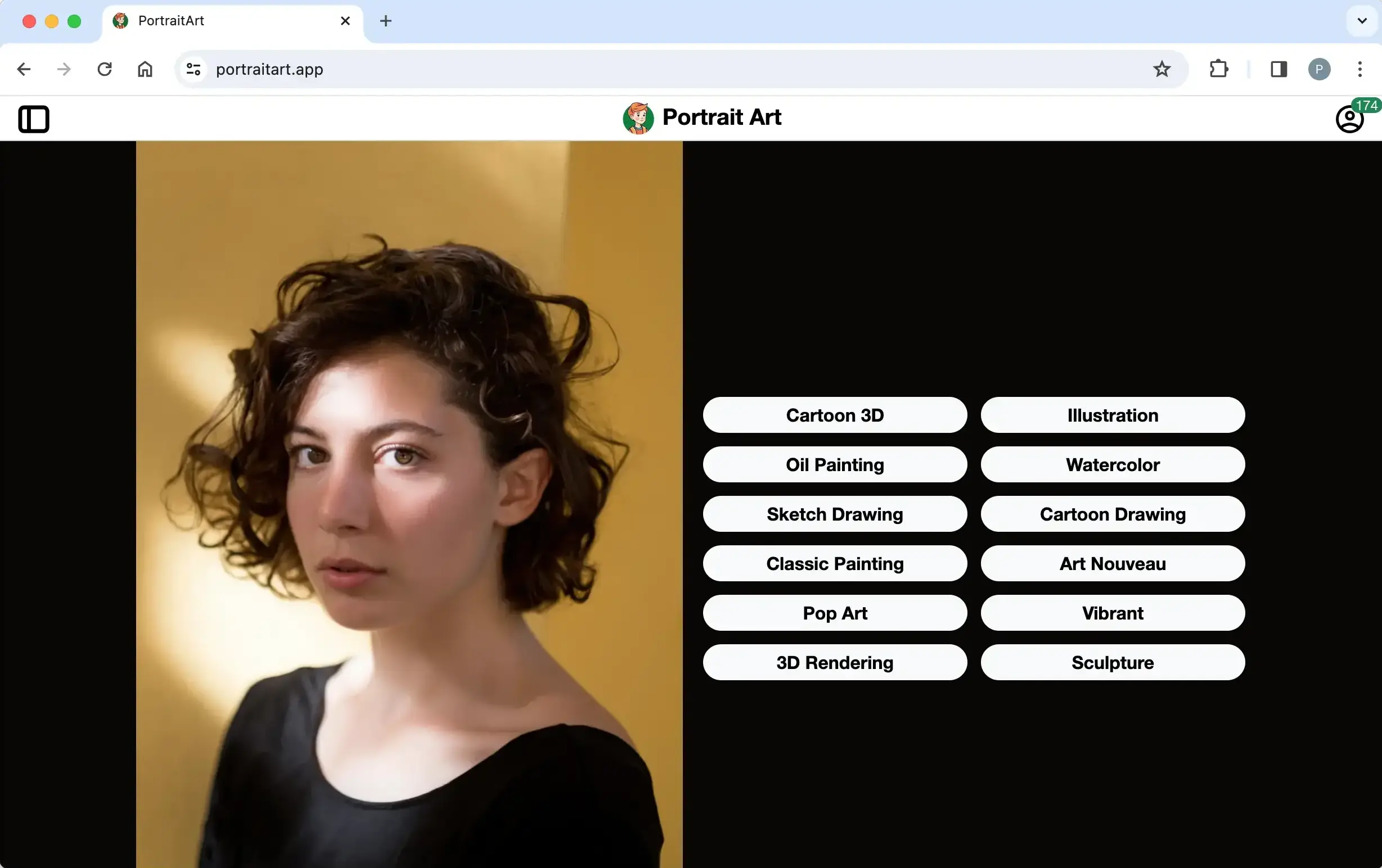
Task: Click the Sculpture style button
Action: pyautogui.click(x=1112, y=662)
